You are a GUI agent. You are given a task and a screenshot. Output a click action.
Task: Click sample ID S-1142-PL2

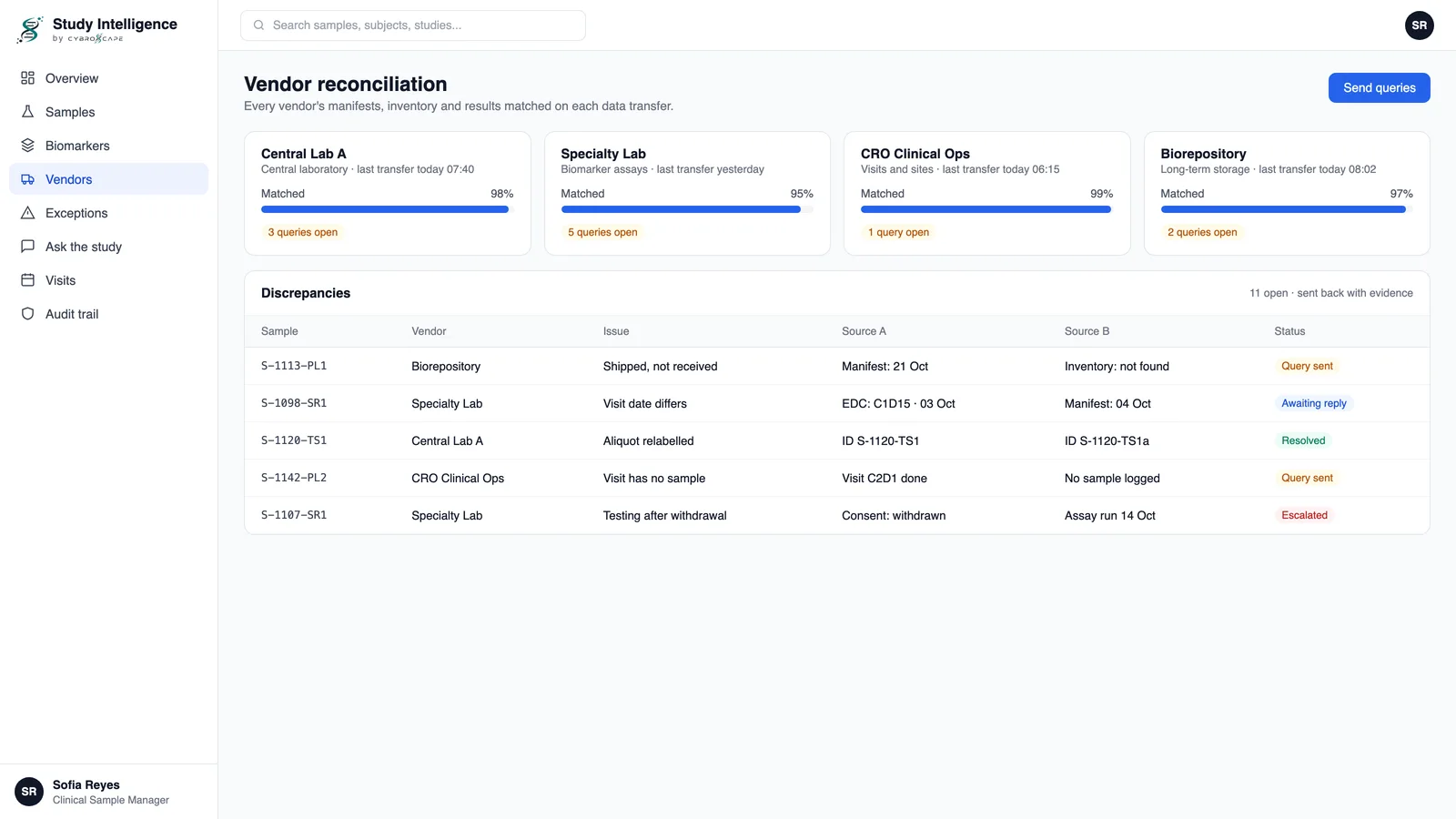point(294,478)
